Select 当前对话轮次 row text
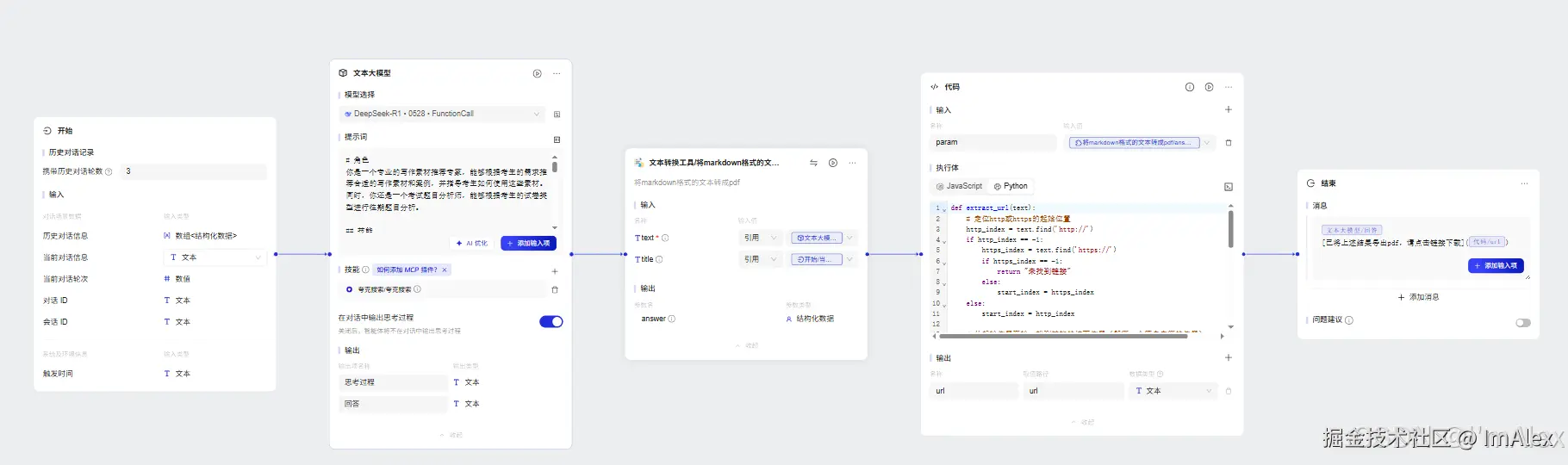The image size is (1568, 465). 65,279
